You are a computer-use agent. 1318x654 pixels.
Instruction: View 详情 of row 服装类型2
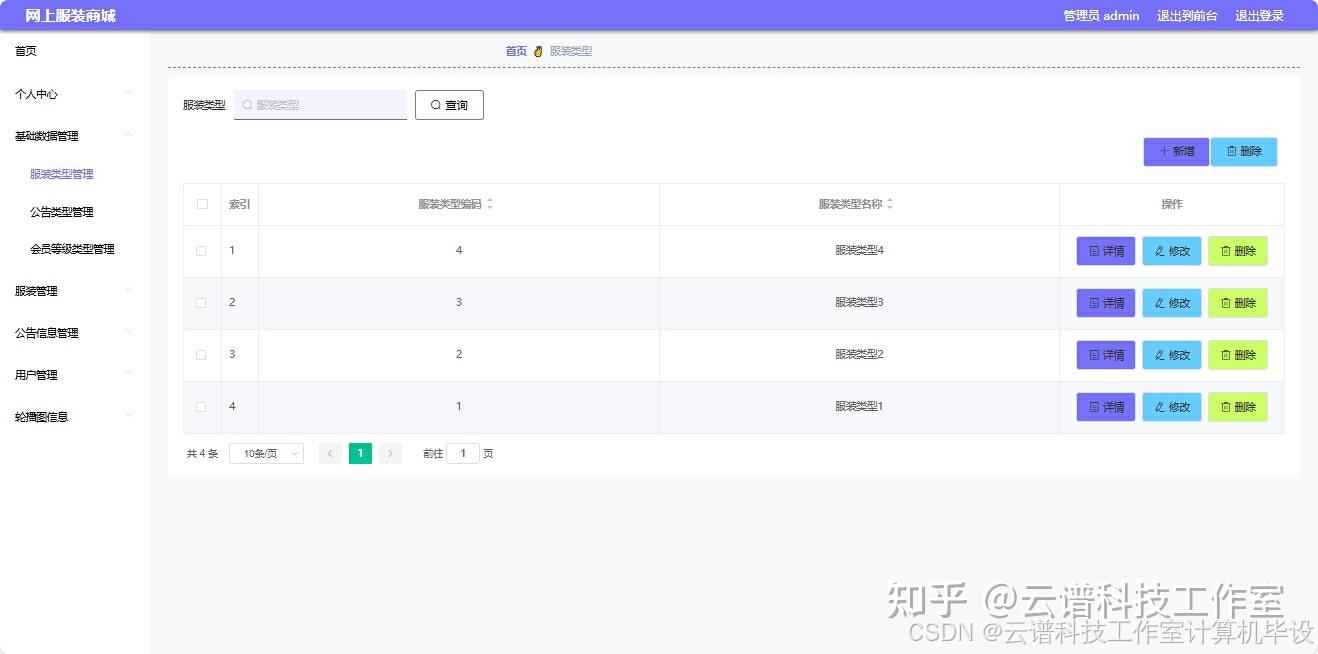coord(1105,355)
